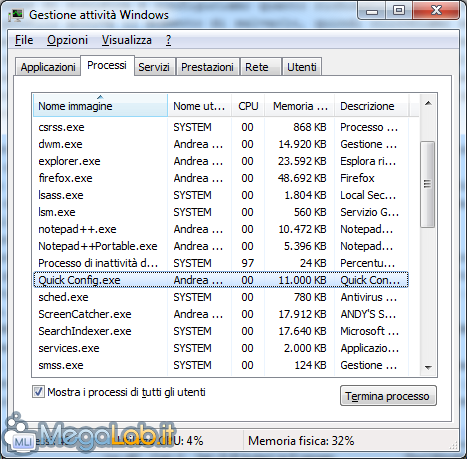Click the process list scrollbar thumb
Viewport: 467px width, 459px height.
coord(427,184)
